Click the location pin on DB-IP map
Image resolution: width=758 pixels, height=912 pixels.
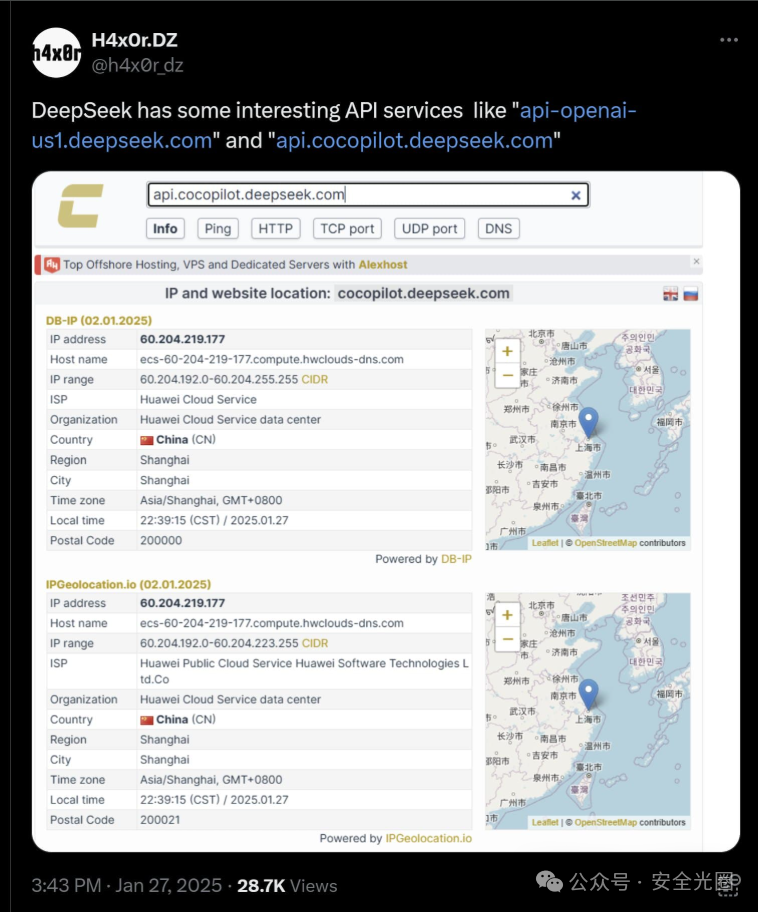point(589,422)
